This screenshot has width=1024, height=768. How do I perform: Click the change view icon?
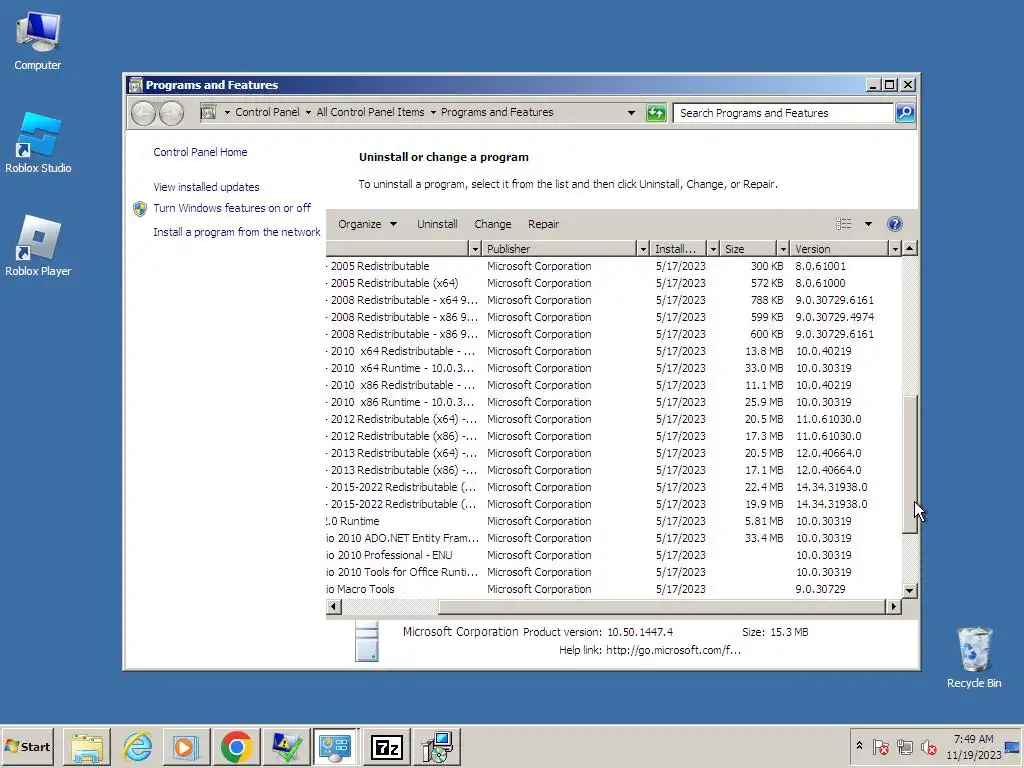tap(844, 224)
